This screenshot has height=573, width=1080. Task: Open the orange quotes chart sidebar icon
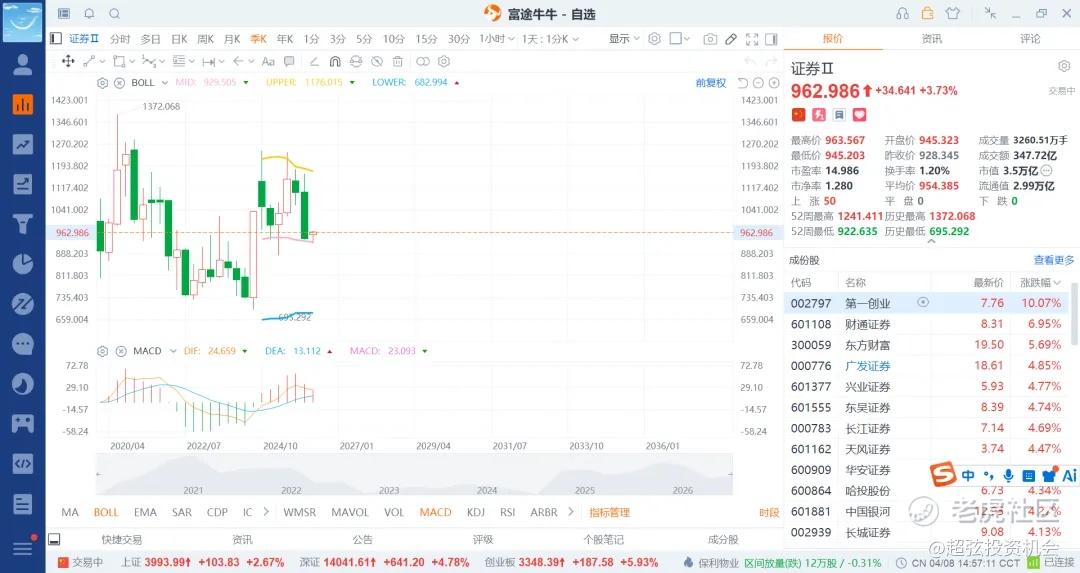23,105
